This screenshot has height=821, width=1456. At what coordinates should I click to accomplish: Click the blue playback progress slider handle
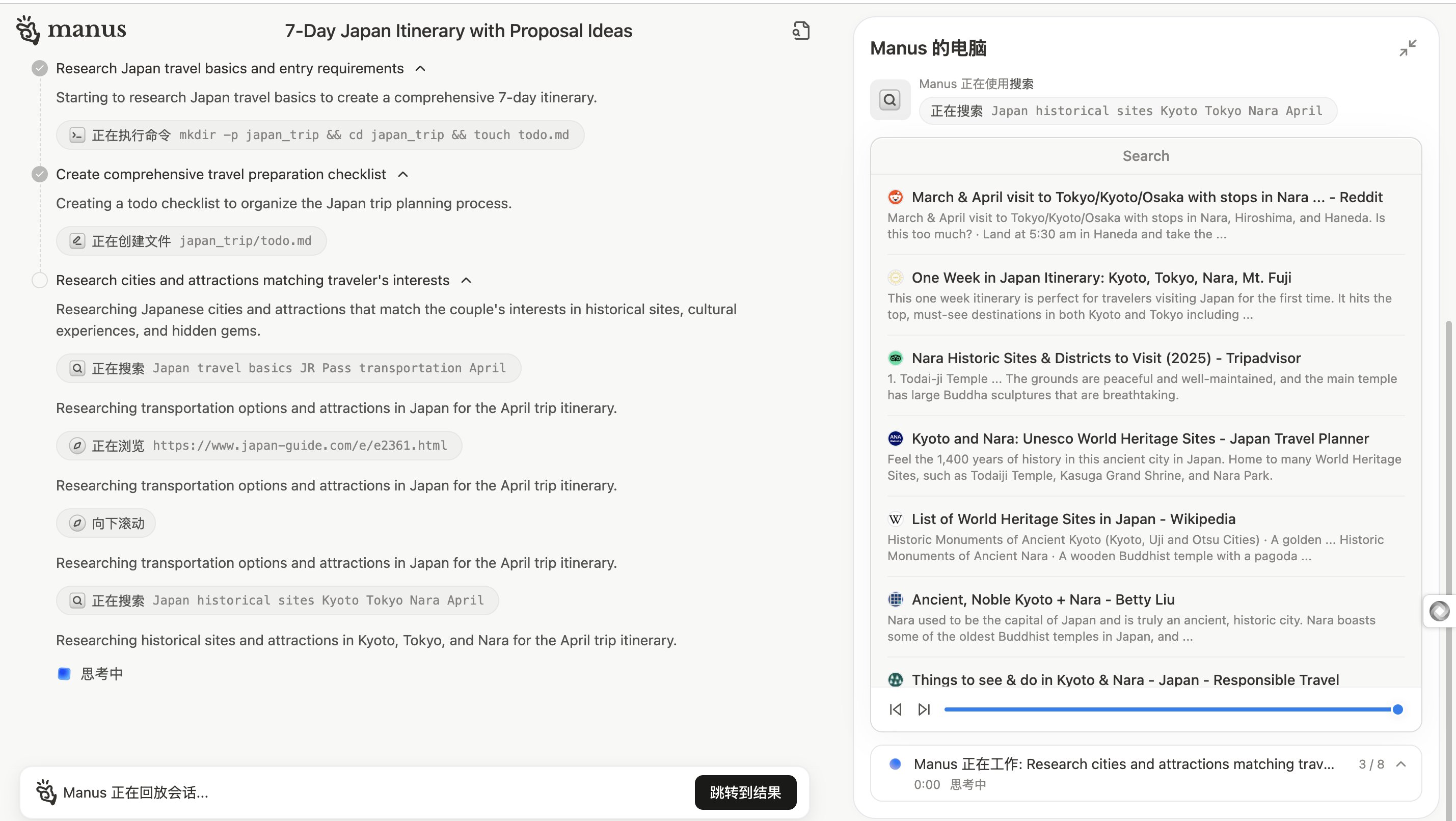coord(1397,709)
